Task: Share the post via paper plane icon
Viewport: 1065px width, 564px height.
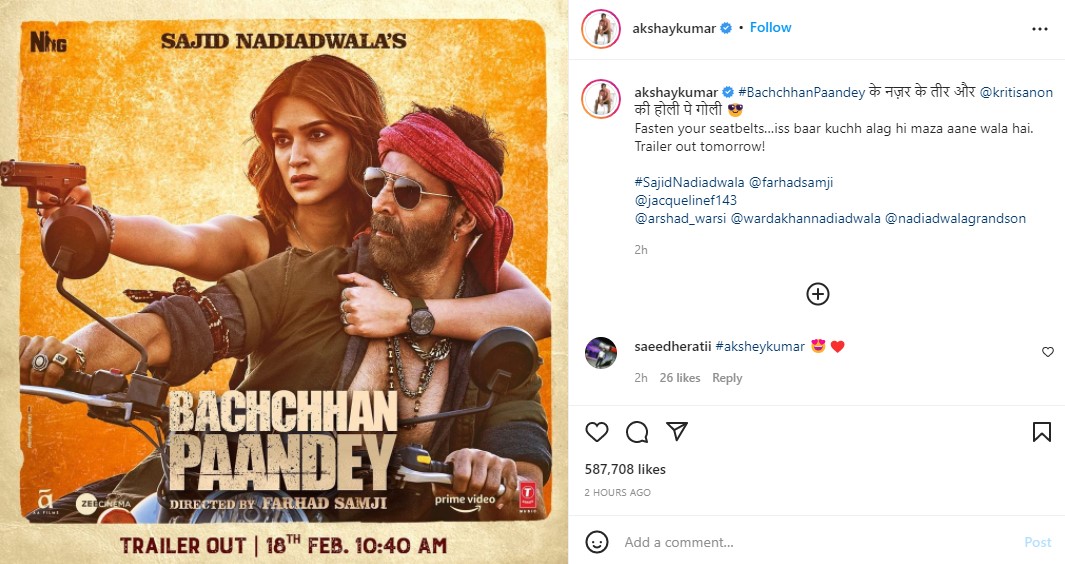Action: [x=676, y=431]
